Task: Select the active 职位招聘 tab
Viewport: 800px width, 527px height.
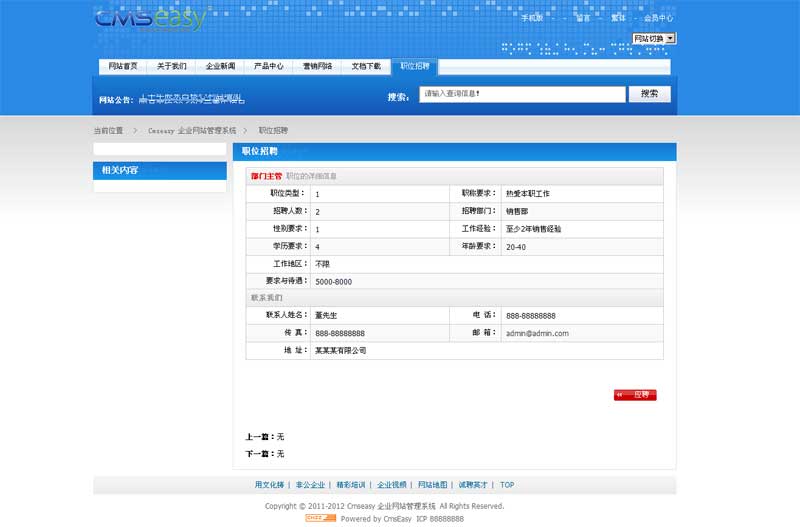Action: click(x=415, y=66)
